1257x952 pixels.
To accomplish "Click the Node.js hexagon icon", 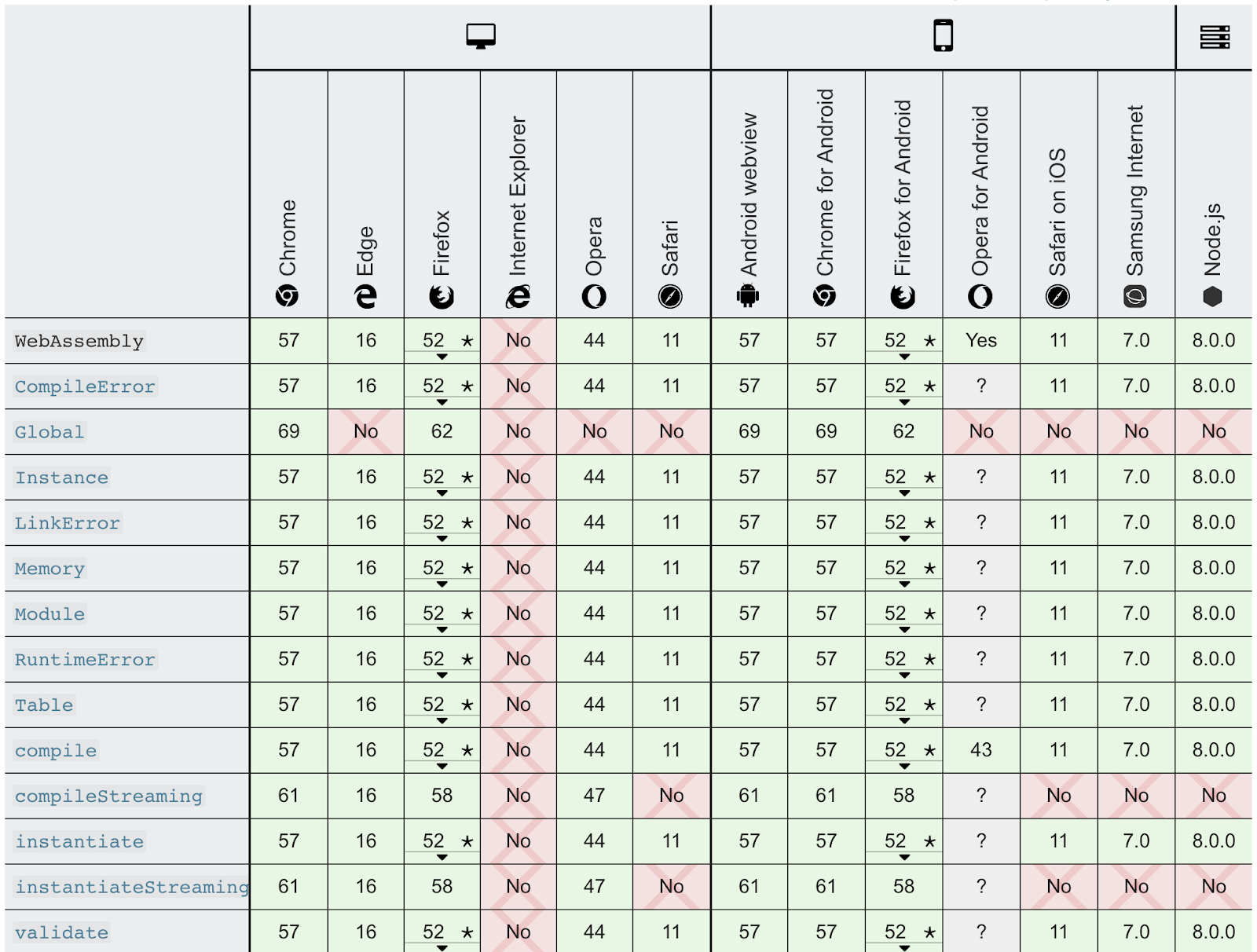I will pos(1213,296).
